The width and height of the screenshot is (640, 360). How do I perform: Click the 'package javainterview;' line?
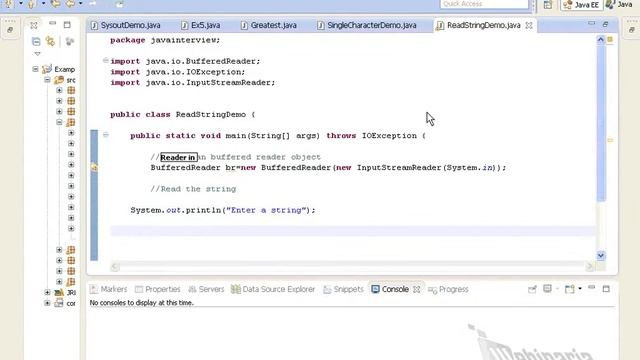click(165, 40)
